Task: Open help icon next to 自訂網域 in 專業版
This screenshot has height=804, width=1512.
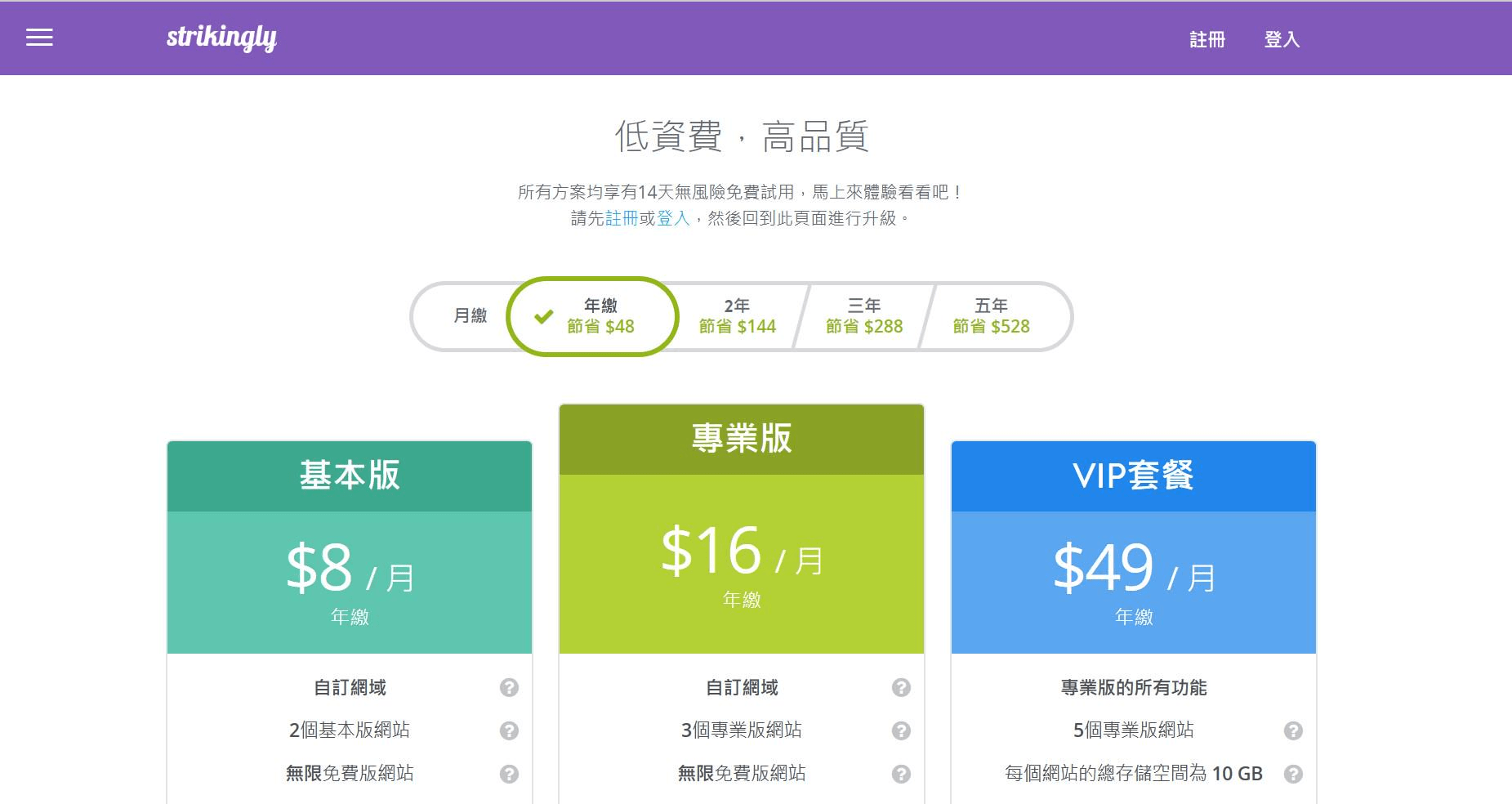Action: (901, 688)
